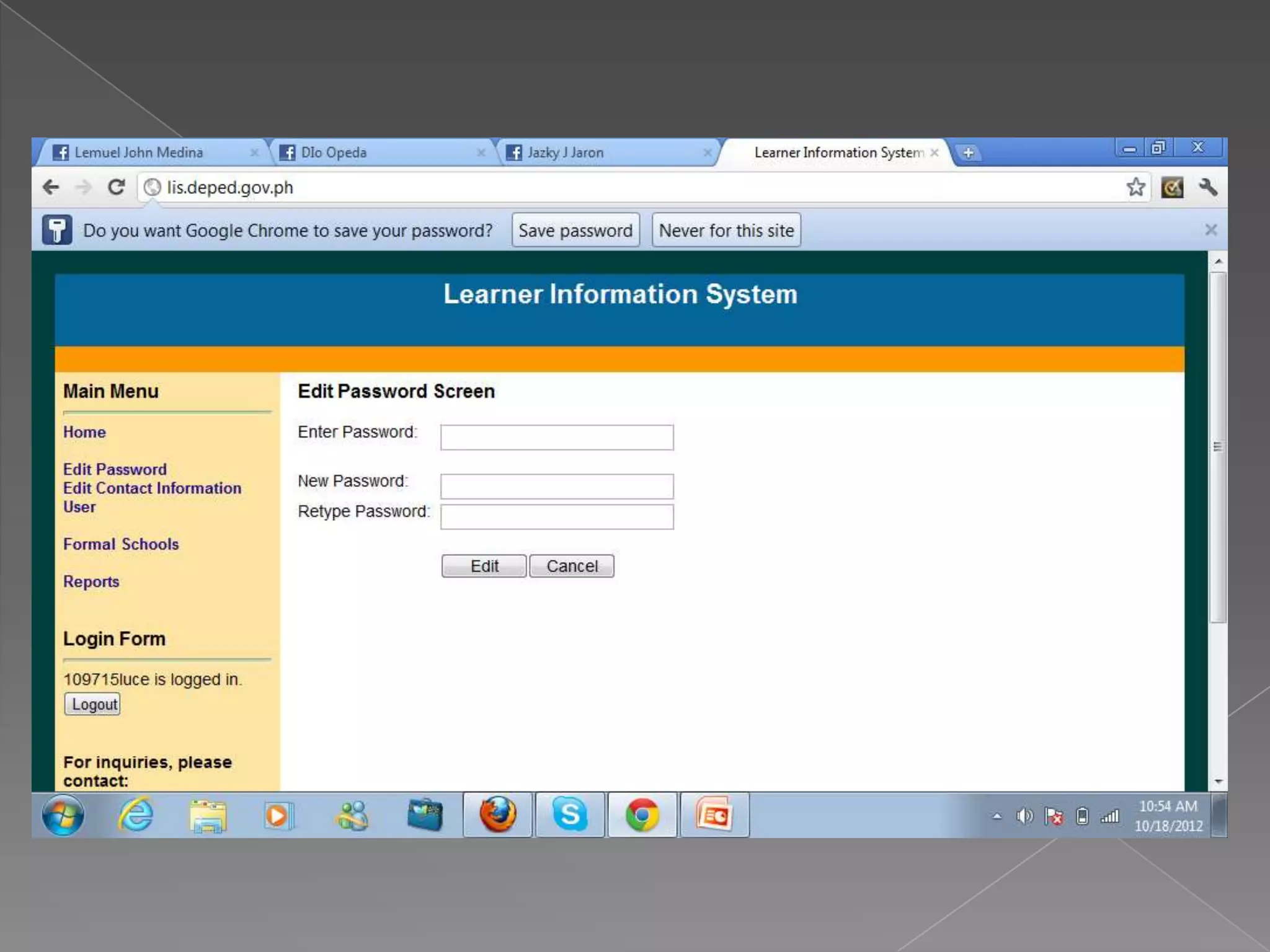Image resolution: width=1270 pixels, height=952 pixels.
Task: Reload the page with the refresh icon
Action: click(x=116, y=187)
